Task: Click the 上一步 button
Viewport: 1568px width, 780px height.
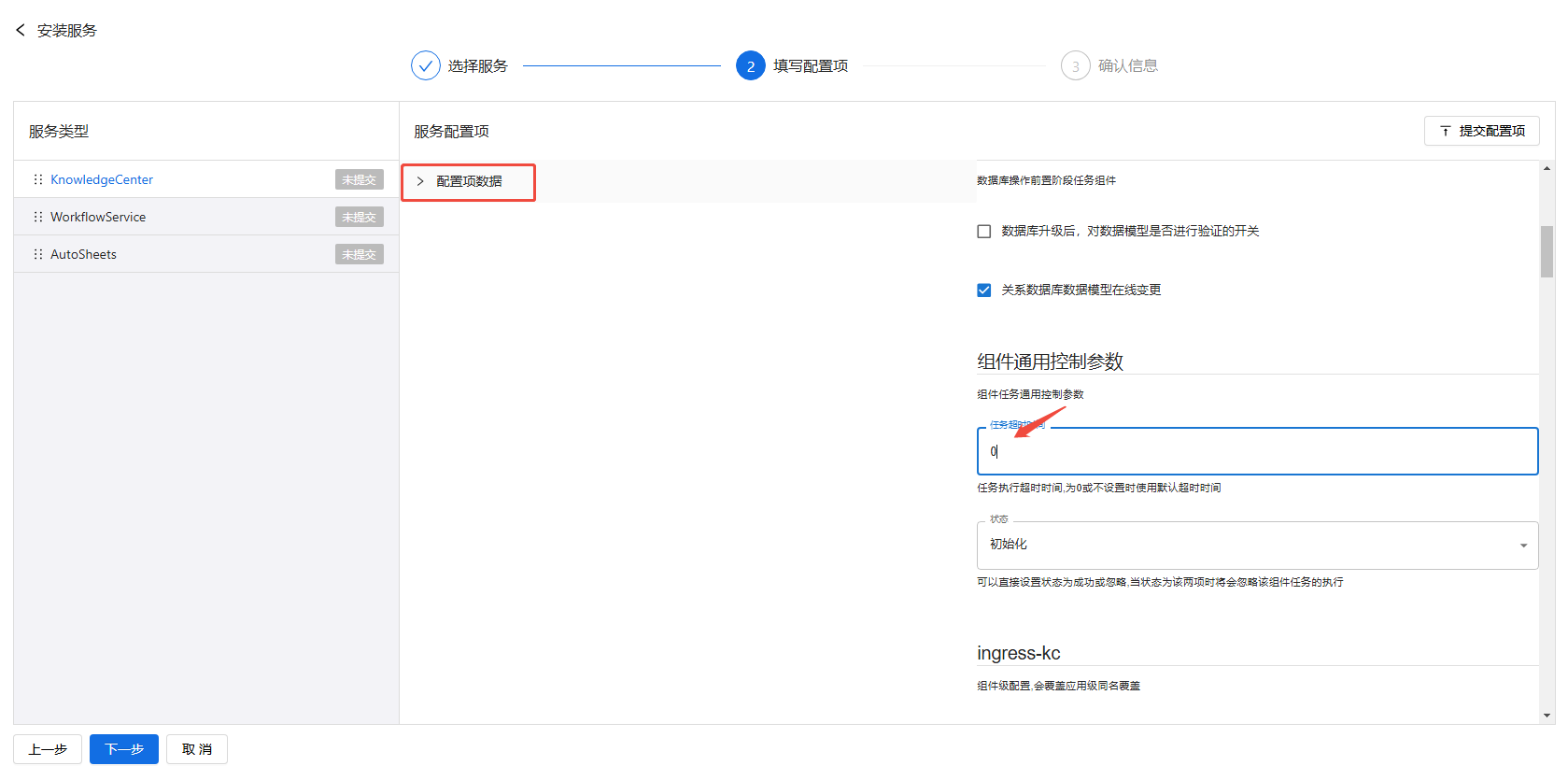Action: pyautogui.click(x=48, y=749)
